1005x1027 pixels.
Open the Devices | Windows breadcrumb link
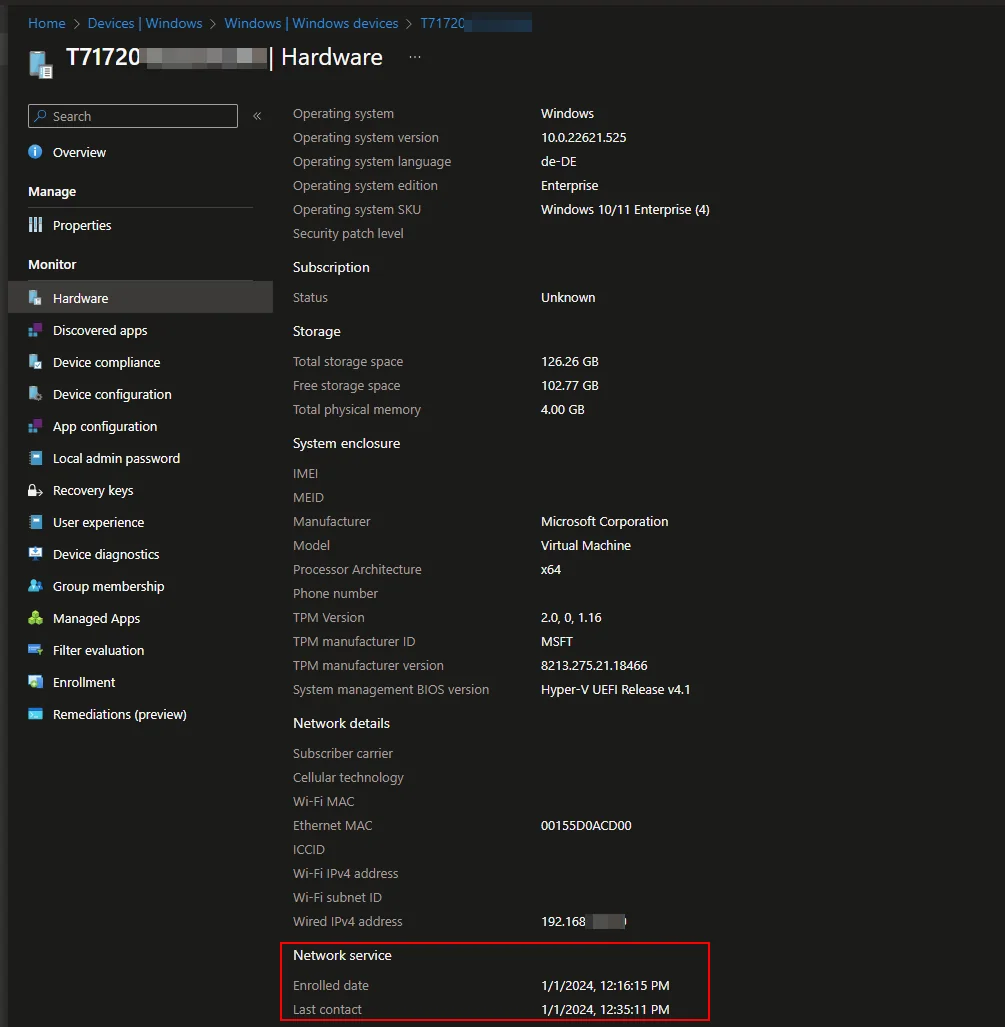click(x=145, y=24)
